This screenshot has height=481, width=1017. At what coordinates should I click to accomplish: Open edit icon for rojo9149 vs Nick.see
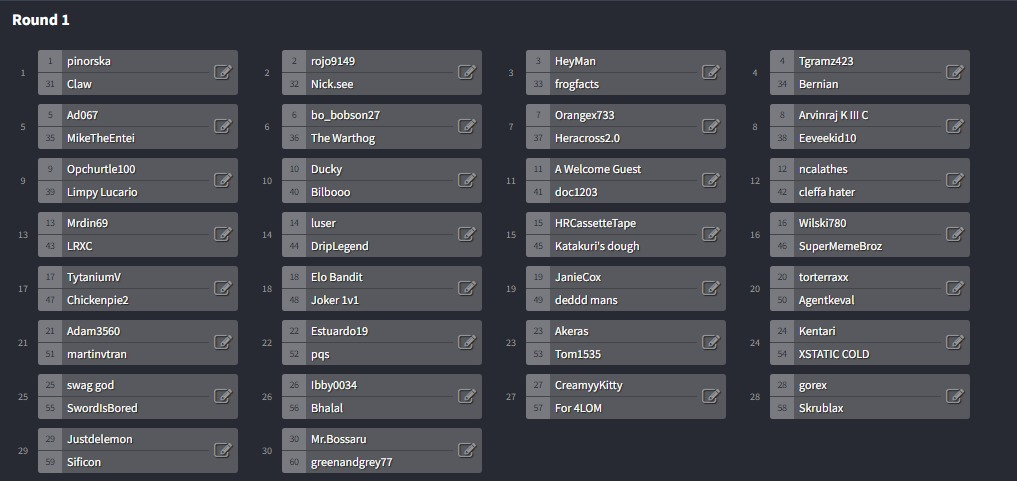[467, 72]
